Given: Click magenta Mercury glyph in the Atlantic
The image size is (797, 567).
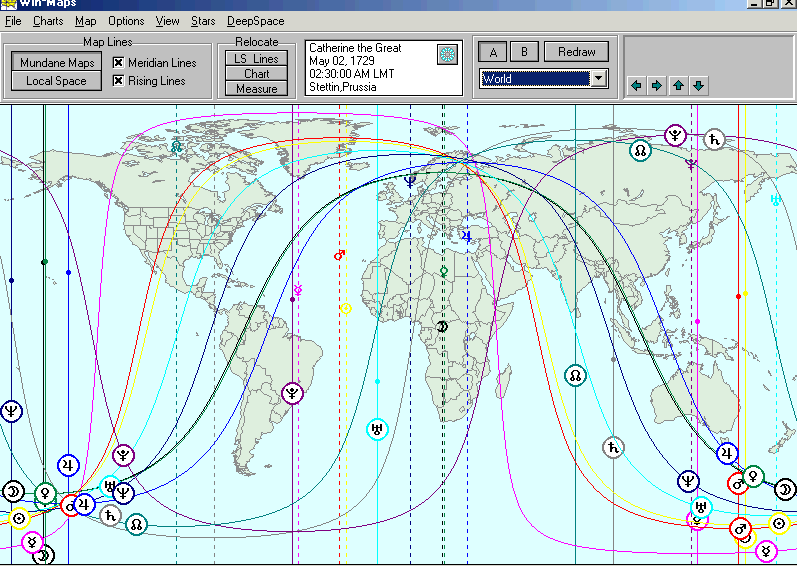Looking at the screenshot, I should (x=298, y=290).
